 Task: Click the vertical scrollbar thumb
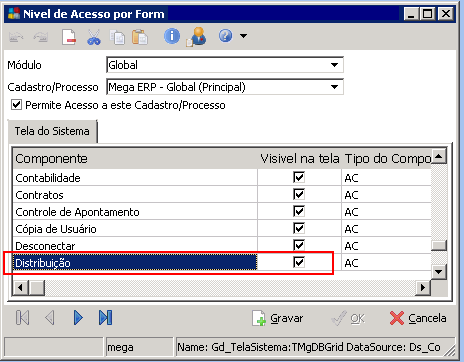pos(439,245)
